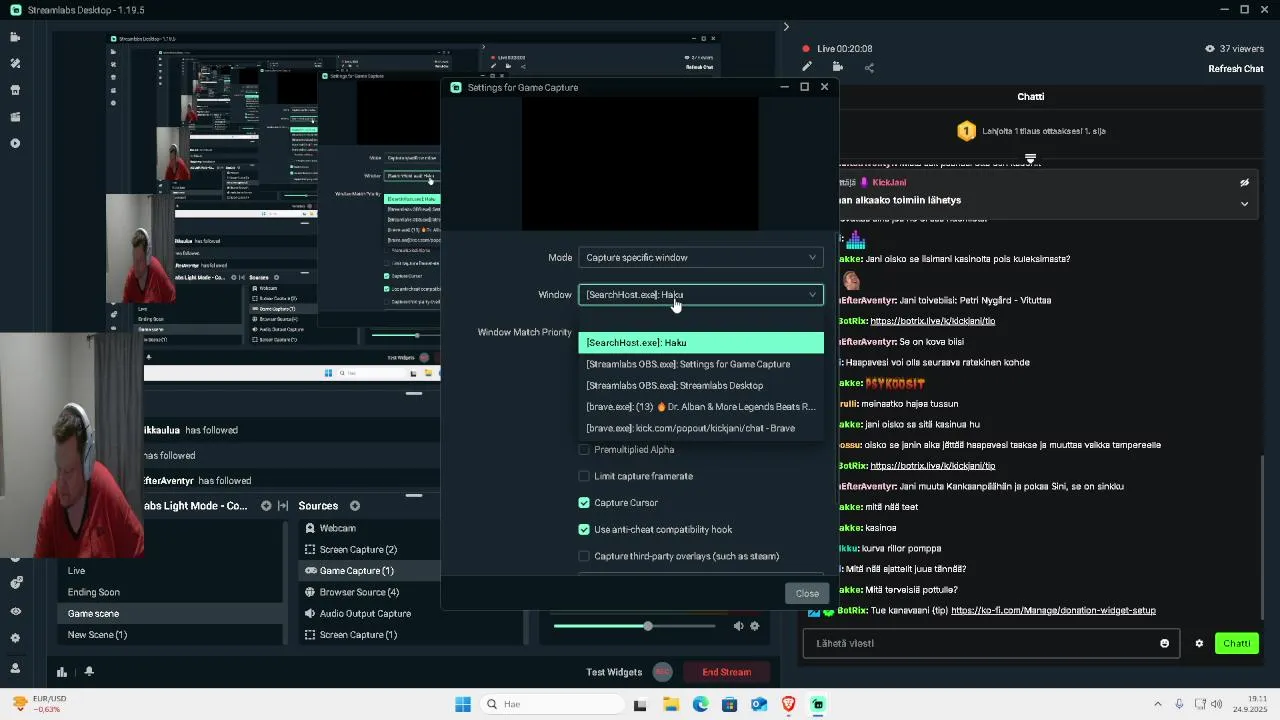The height and width of the screenshot is (720, 1280).
Task: Click the camera recording icon under Live
Action: (838, 67)
